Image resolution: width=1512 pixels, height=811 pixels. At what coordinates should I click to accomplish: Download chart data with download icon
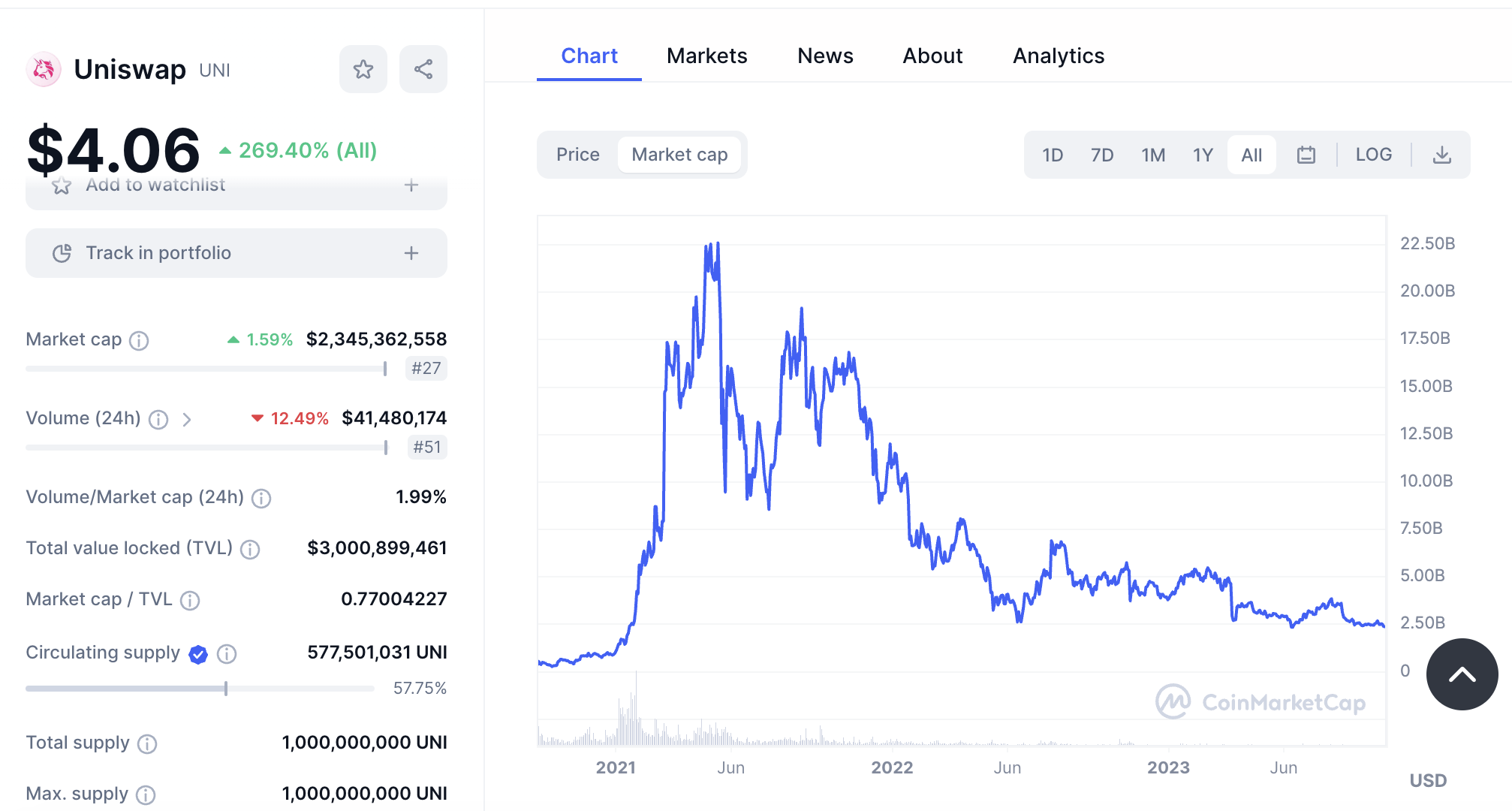click(x=1441, y=155)
